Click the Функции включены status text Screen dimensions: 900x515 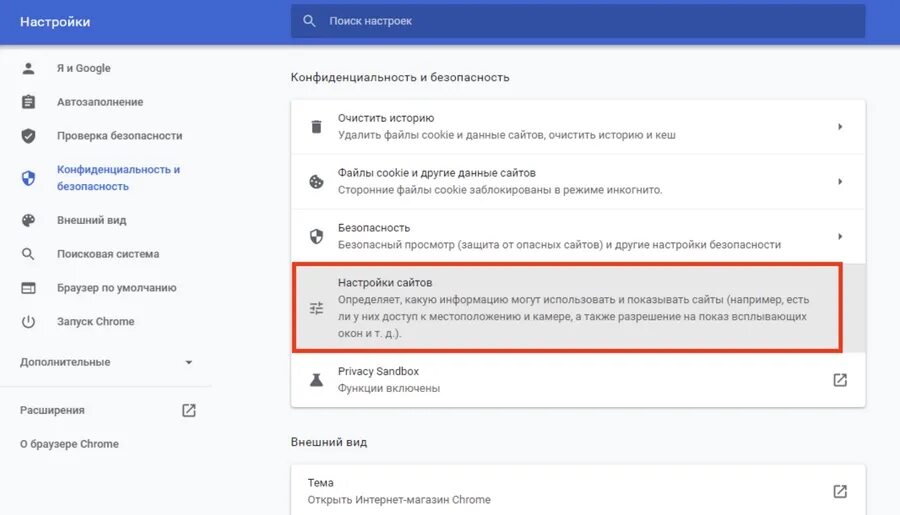[x=389, y=389]
